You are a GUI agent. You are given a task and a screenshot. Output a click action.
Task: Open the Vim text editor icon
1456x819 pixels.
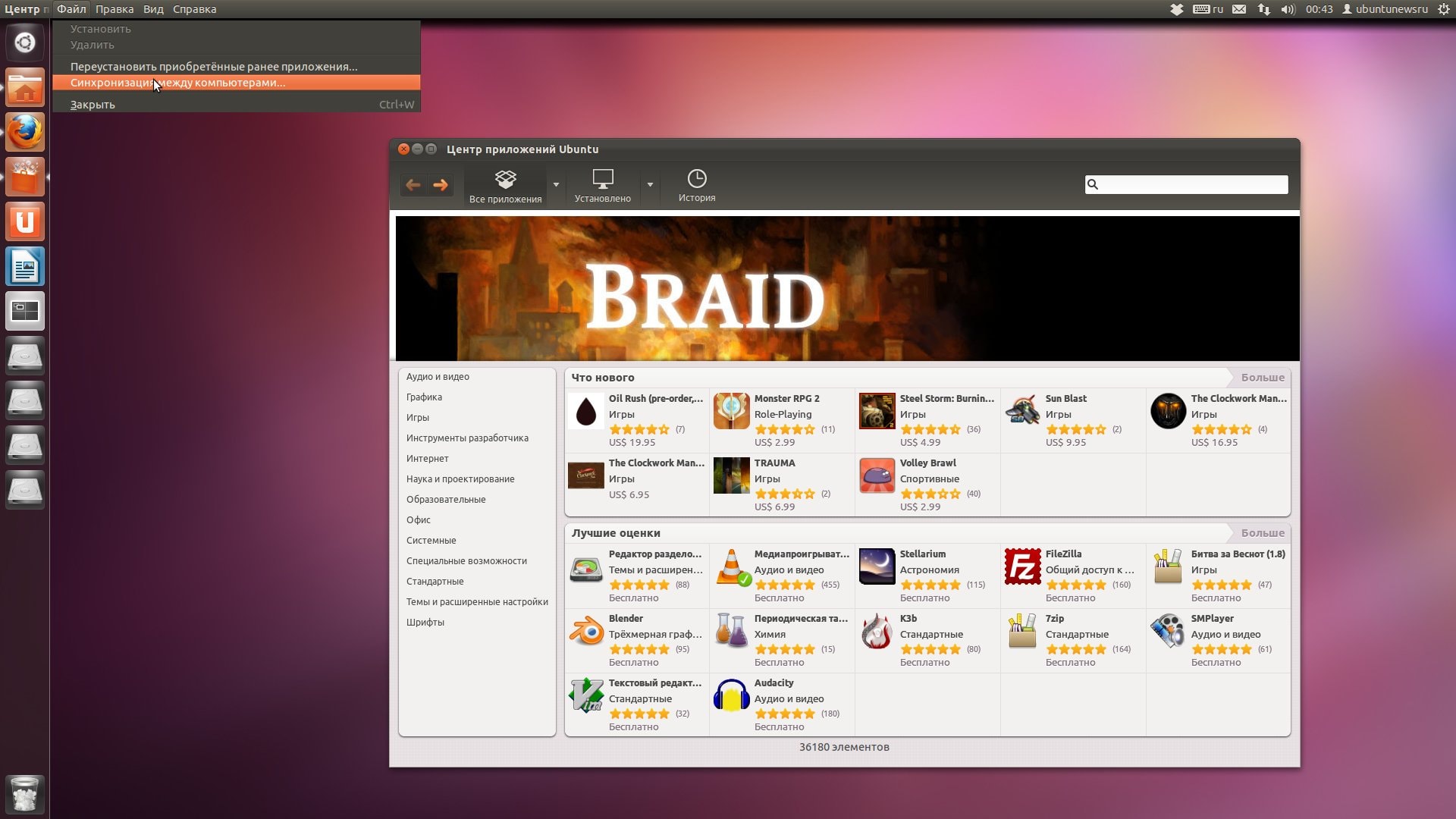coord(586,696)
